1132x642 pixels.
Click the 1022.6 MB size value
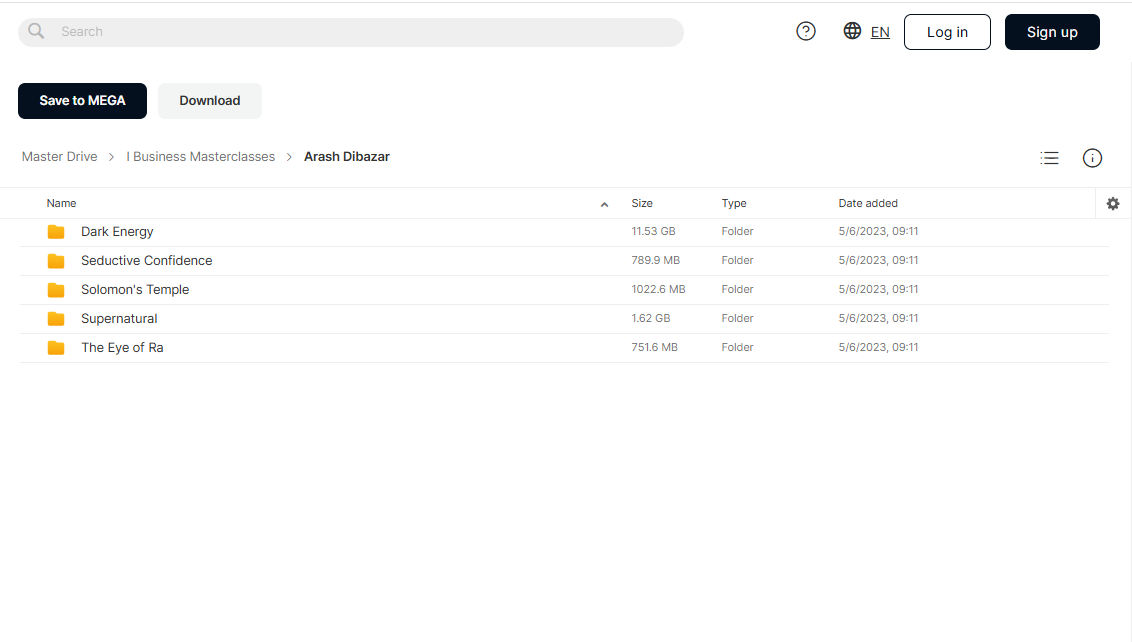click(x=658, y=289)
